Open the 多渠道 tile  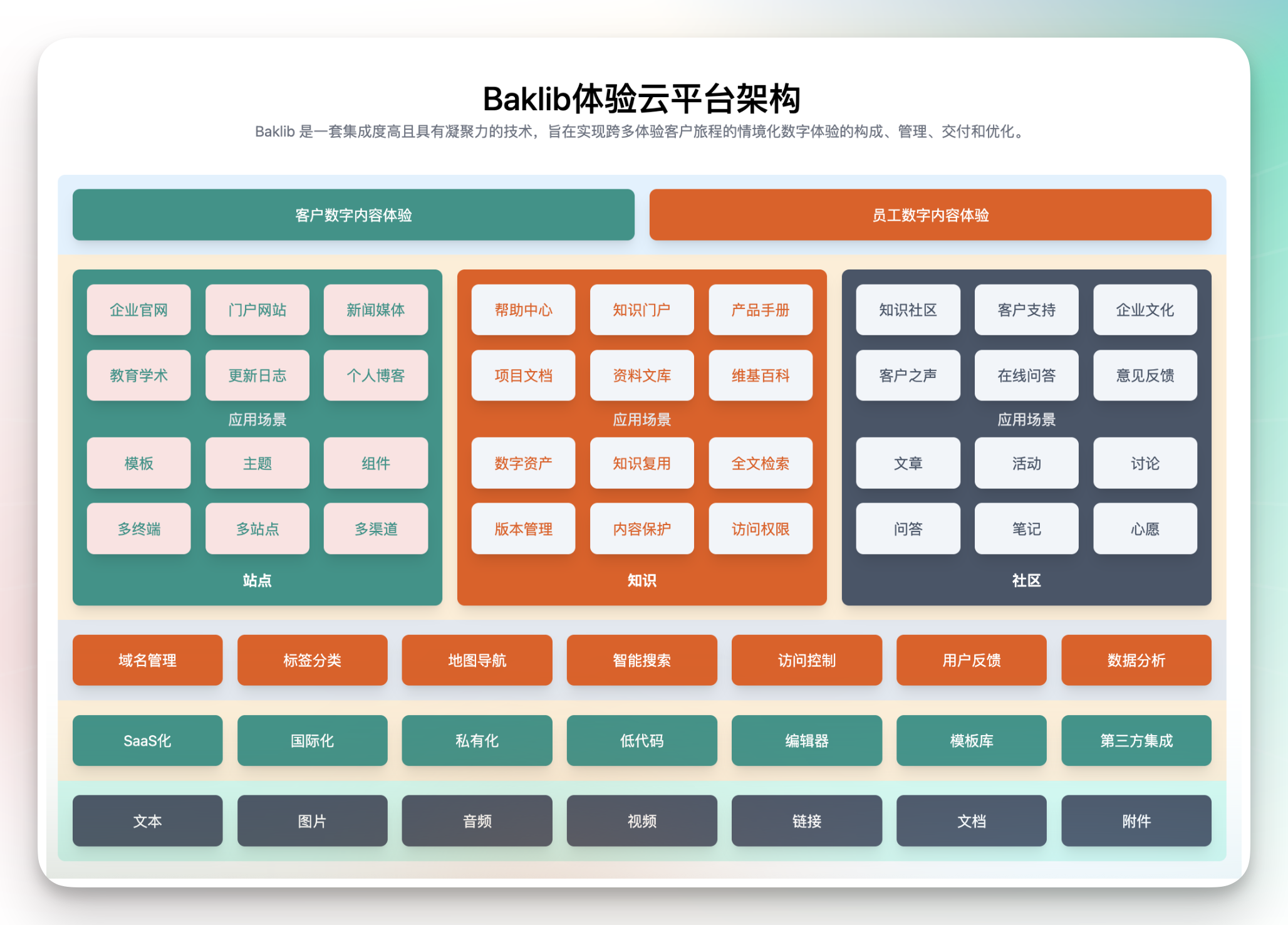tap(376, 529)
